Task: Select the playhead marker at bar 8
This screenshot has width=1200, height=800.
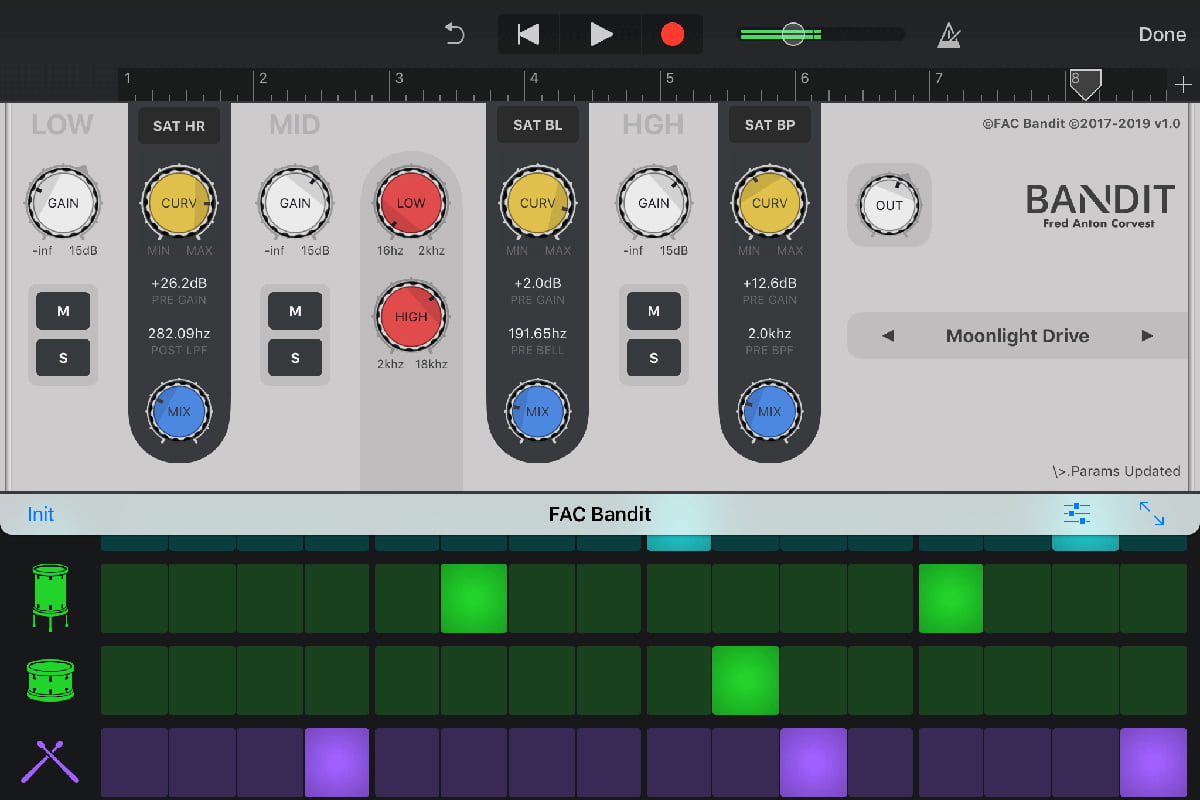Action: [x=1085, y=84]
